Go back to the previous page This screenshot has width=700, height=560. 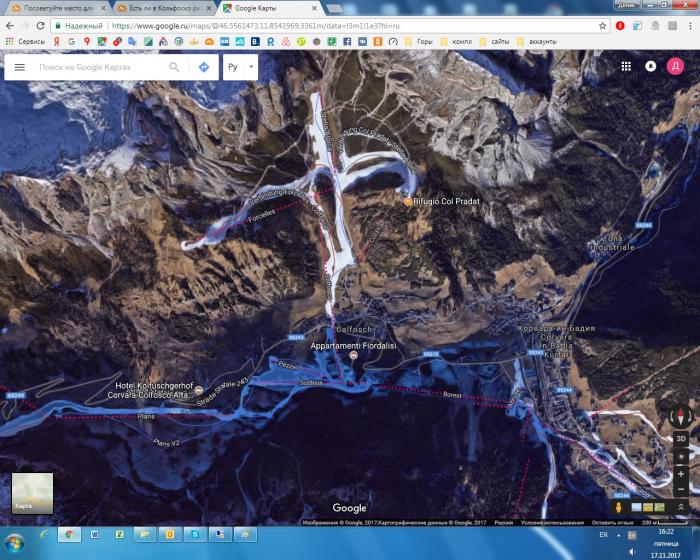pyautogui.click(x=10, y=26)
